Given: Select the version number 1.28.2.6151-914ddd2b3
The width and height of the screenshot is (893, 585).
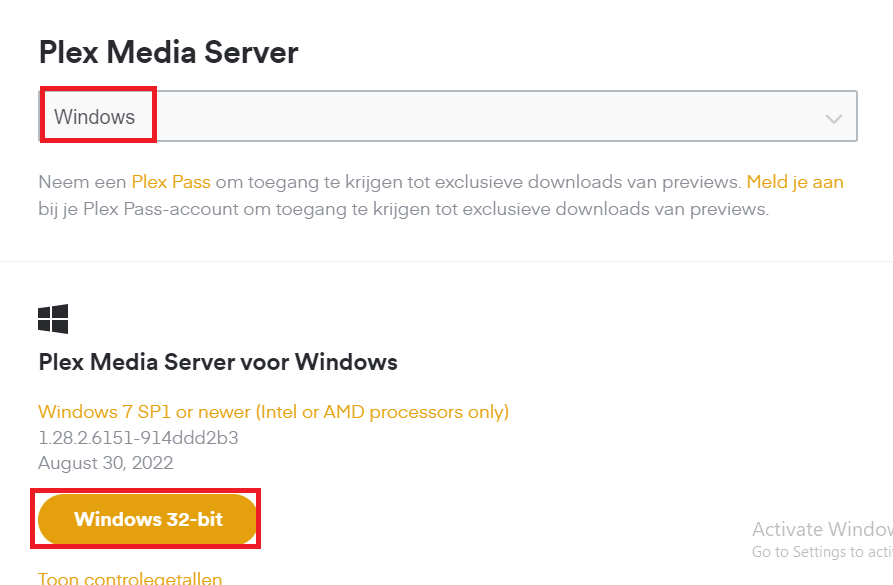Looking at the screenshot, I should (x=138, y=437).
